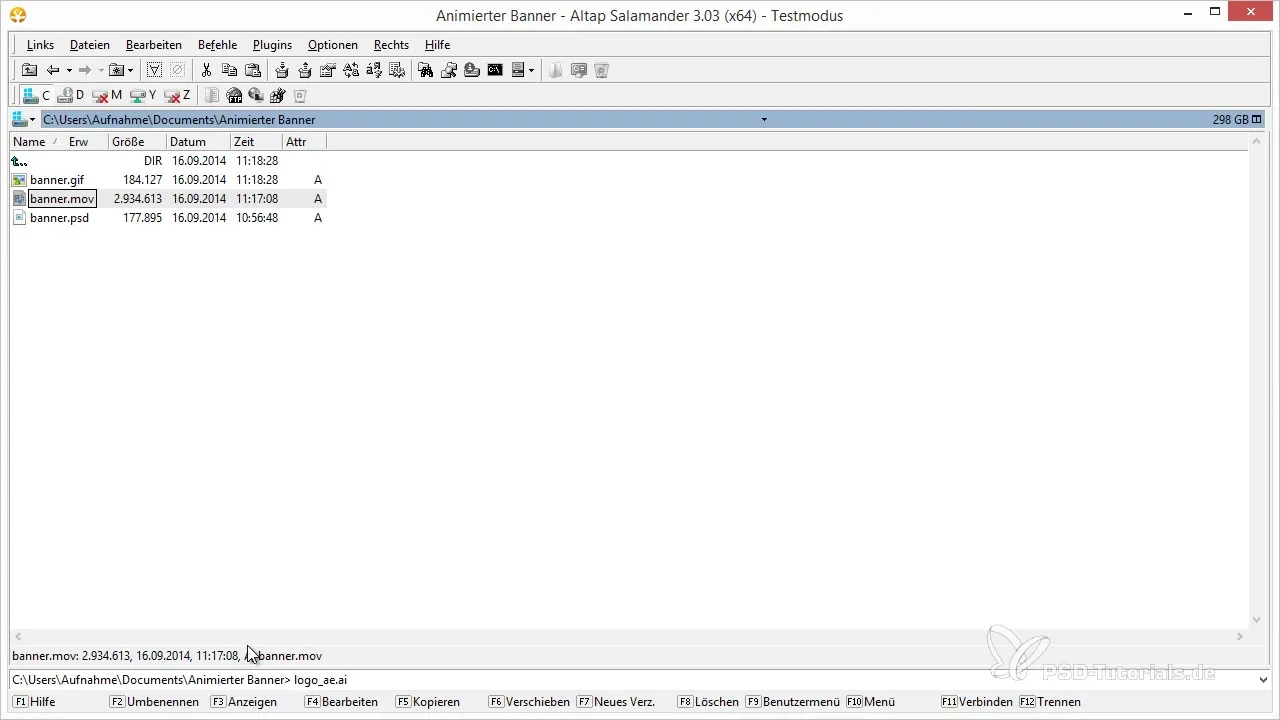This screenshot has height=720, width=1280.
Task: Open the Back history dropdown arrow
Action: (69, 70)
